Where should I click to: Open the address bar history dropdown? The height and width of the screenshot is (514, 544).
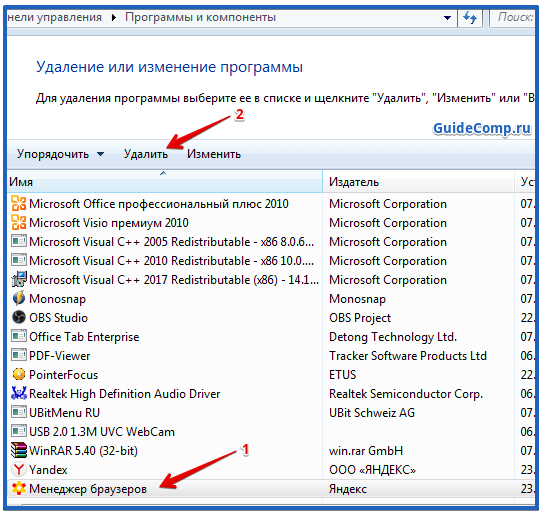[x=447, y=17]
